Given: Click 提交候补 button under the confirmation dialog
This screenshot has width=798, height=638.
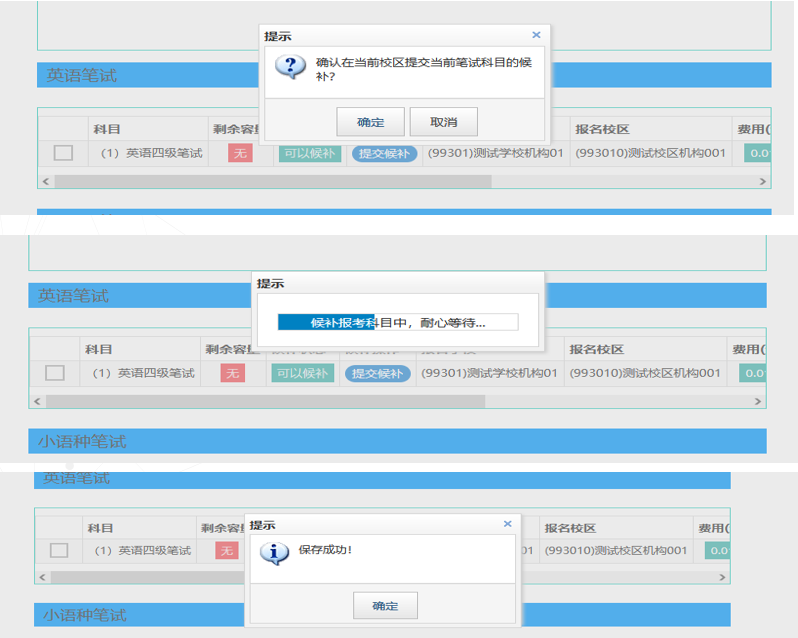Looking at the screenshot, I should [384, 153].
